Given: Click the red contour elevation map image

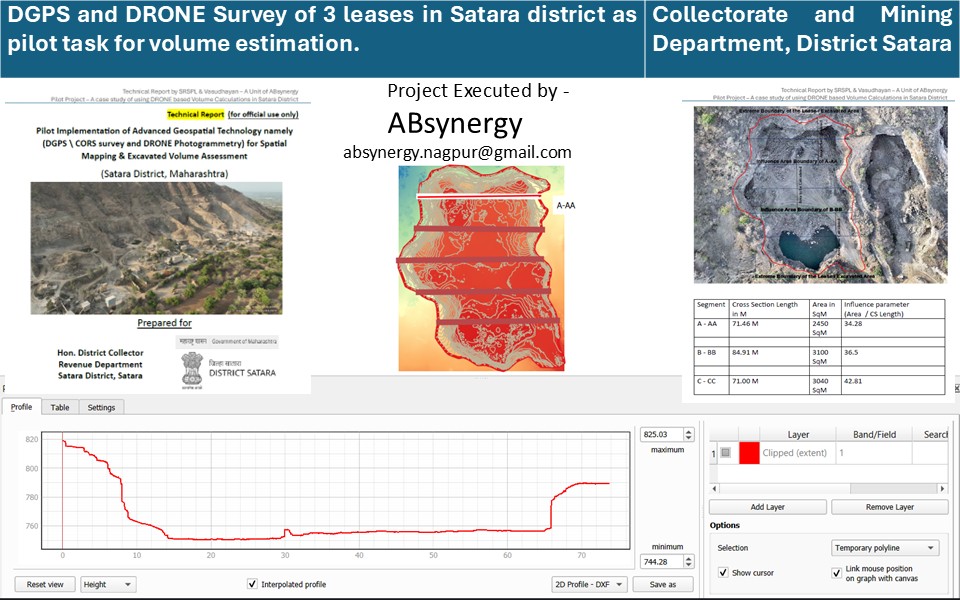Looking at the screenshot, I should pyautogui.click(x=481, y=268).
